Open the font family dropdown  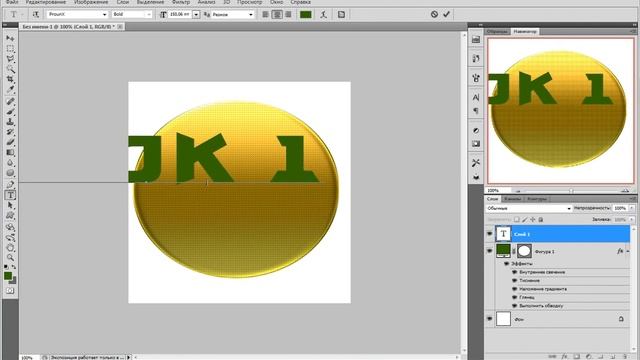[x=104, y=14]
